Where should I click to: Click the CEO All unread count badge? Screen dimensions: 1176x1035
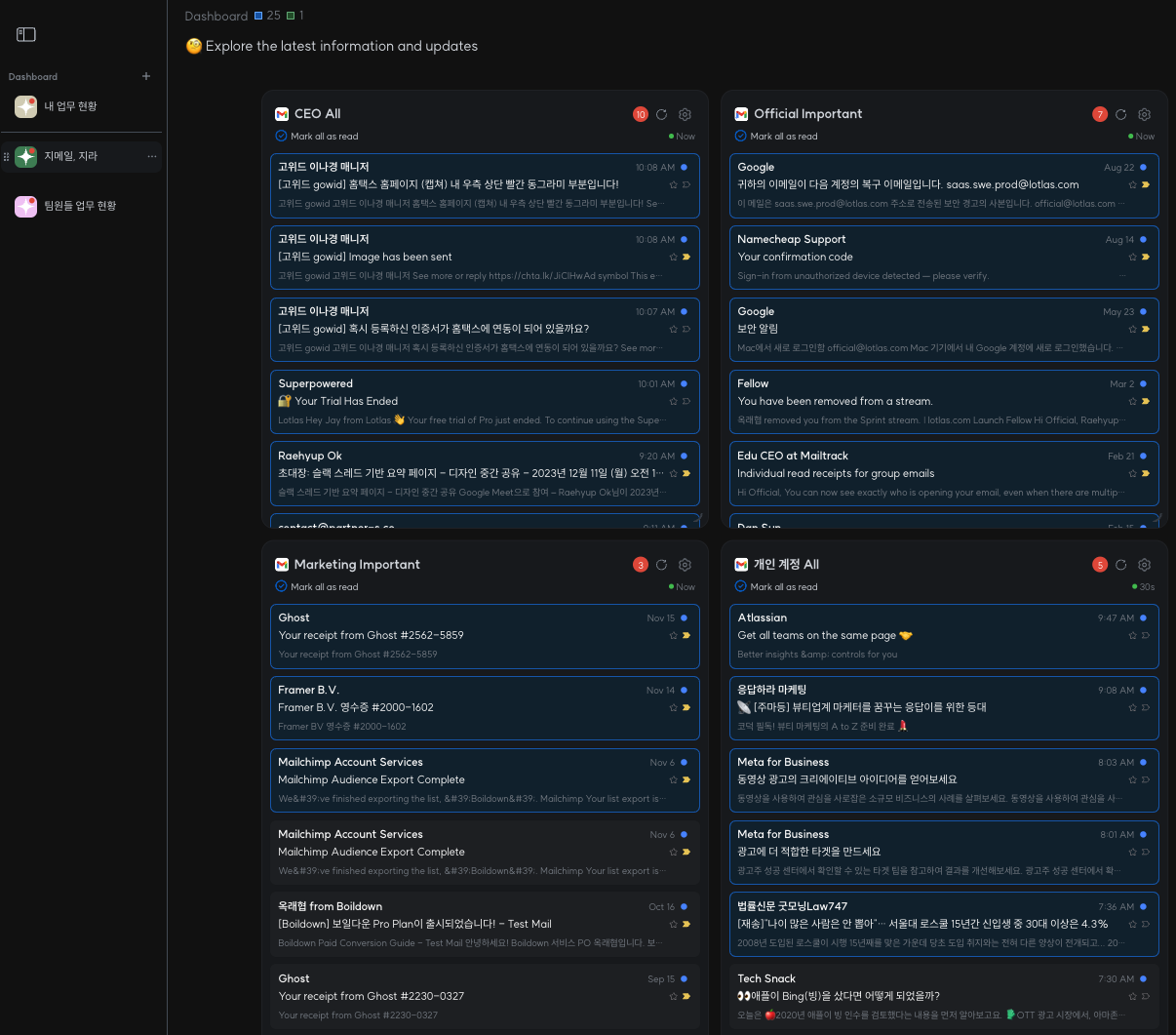coord(641,114)
